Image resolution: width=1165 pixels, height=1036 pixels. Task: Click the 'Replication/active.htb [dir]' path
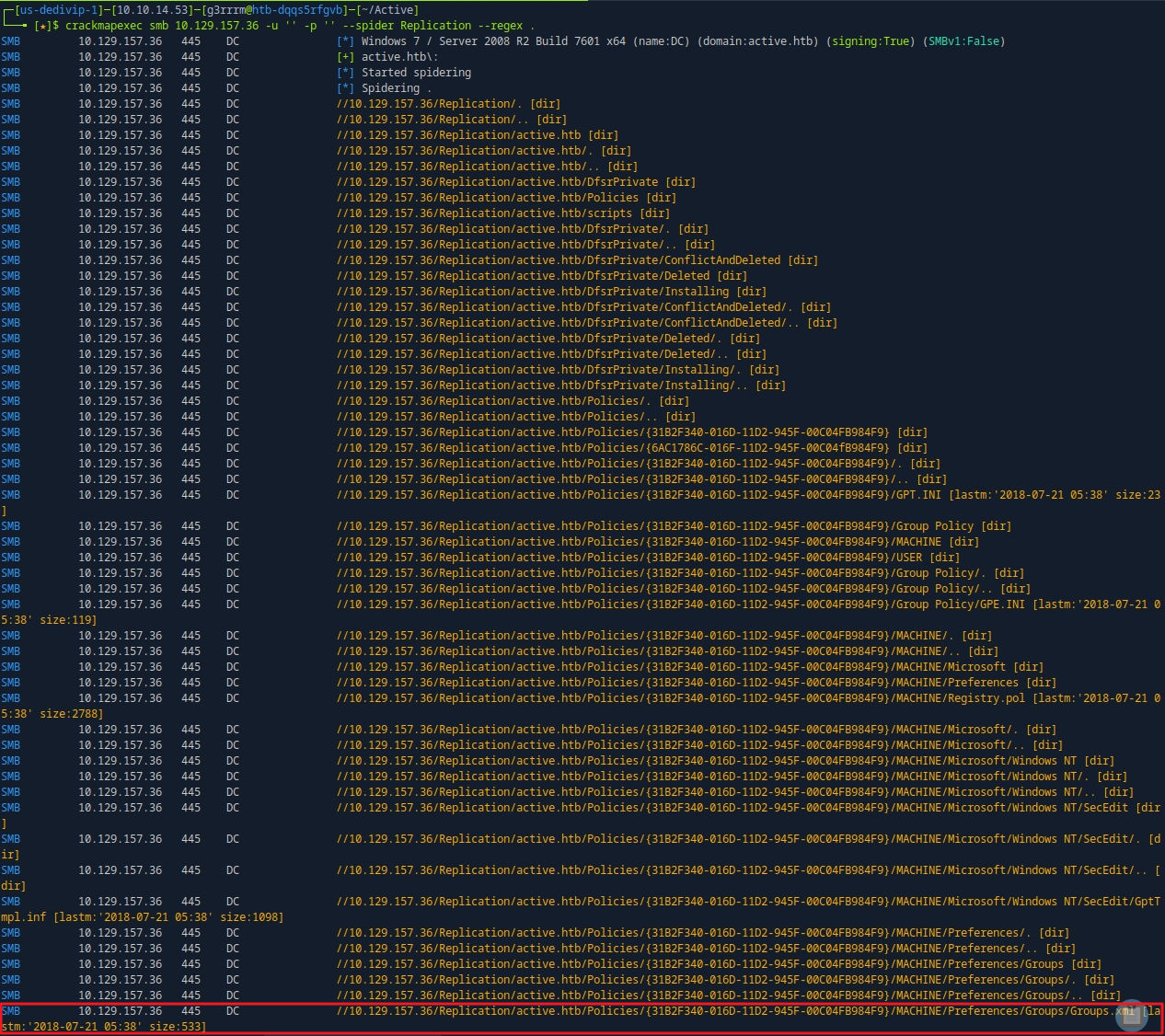[478, 135]
